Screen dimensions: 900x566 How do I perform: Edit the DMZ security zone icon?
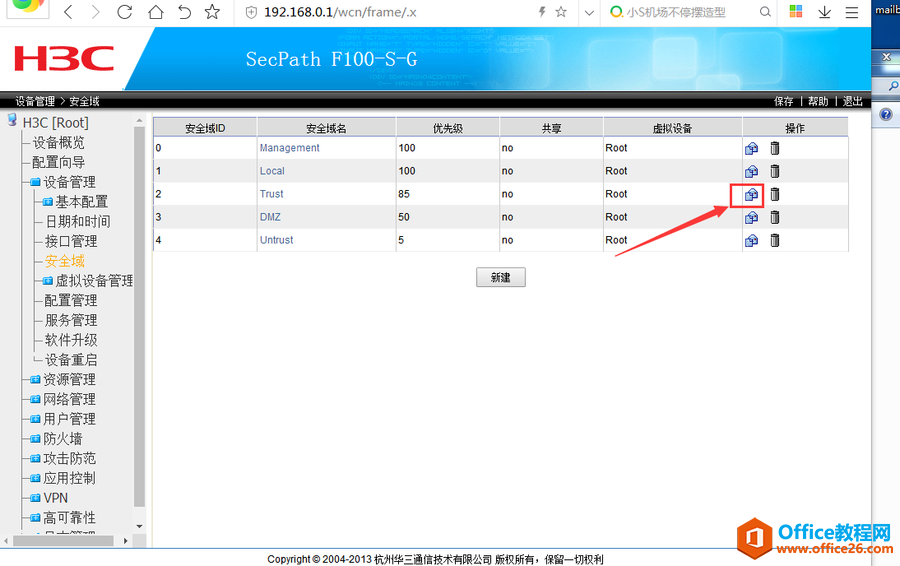click(751, 218)
